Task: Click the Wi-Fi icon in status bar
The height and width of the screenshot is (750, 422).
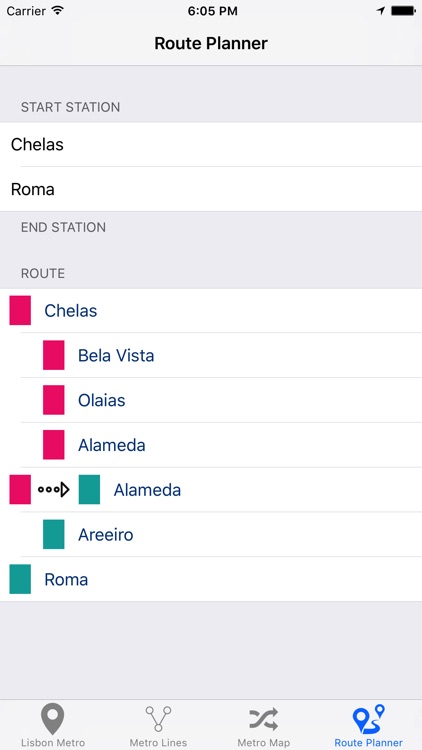Action: coord(58,11)
